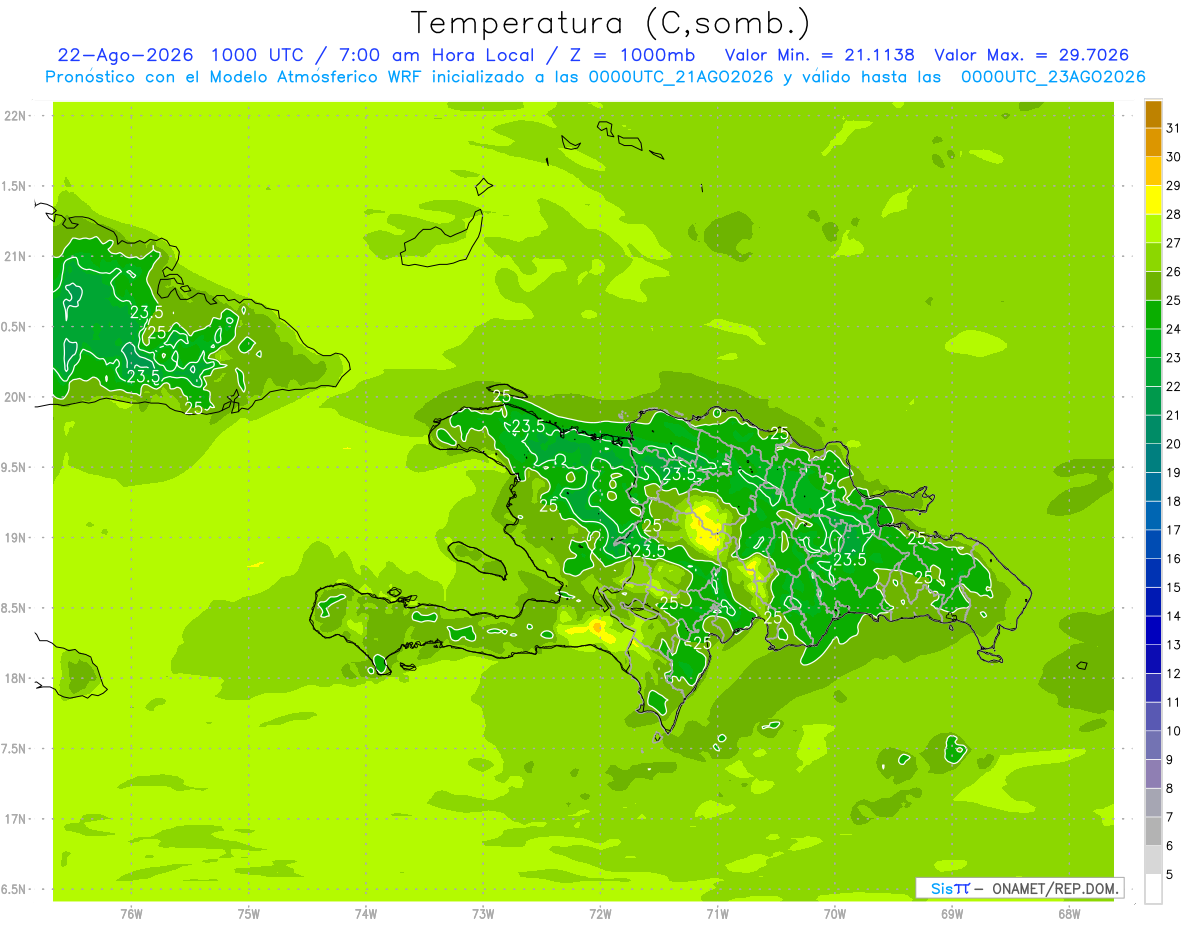
Task: Click the title 'Temperatura (C,somb.)'
Action: (610, 23)
